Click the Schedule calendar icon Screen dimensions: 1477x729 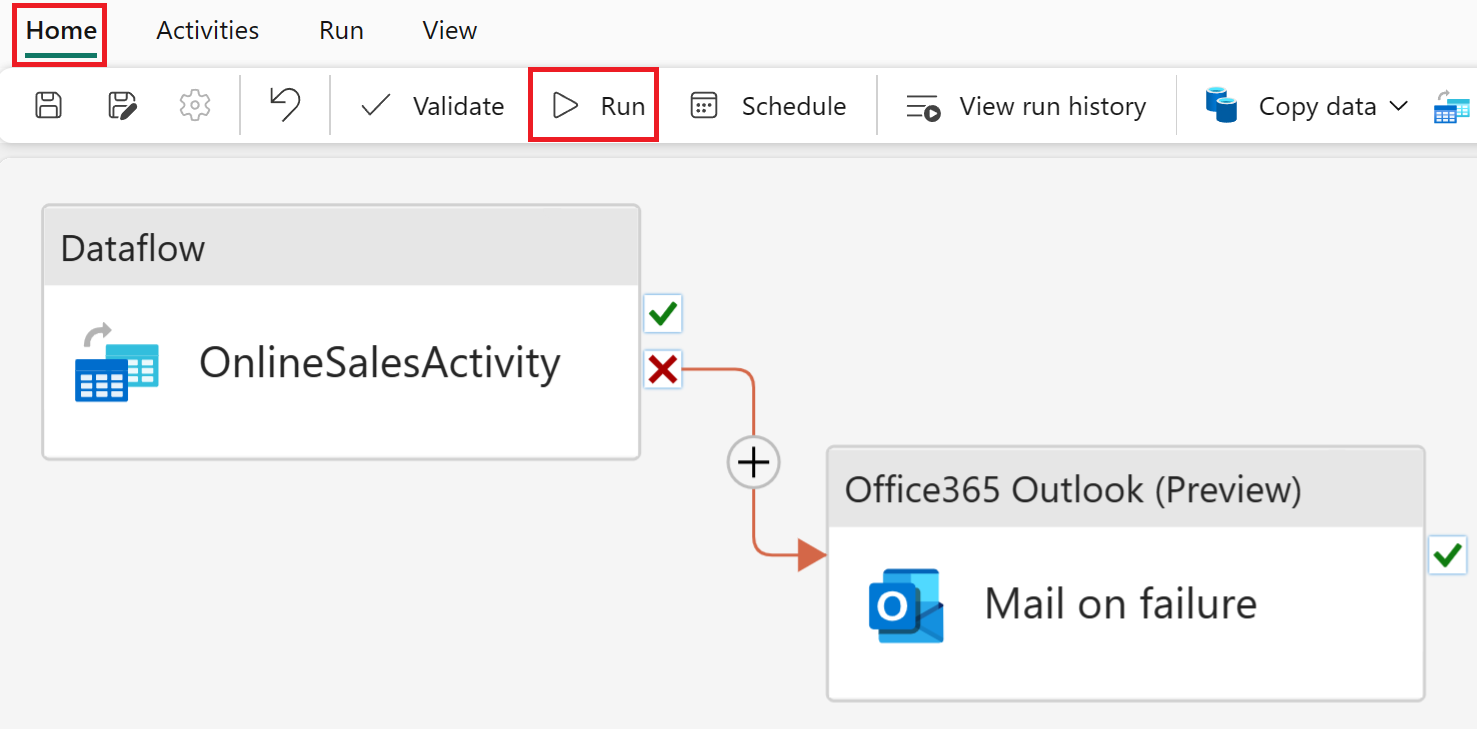click(x=706, y=105)
